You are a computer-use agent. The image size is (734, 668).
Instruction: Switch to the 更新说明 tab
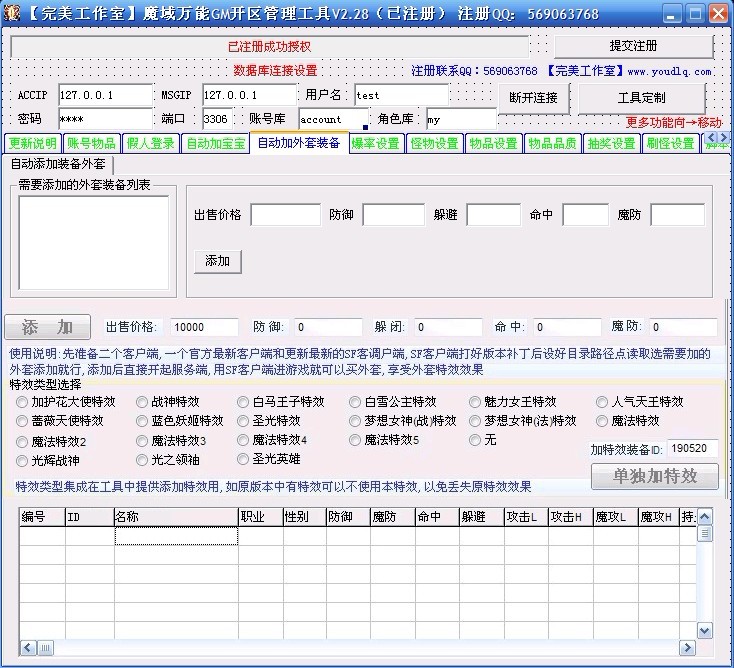(x=33, y=143)
